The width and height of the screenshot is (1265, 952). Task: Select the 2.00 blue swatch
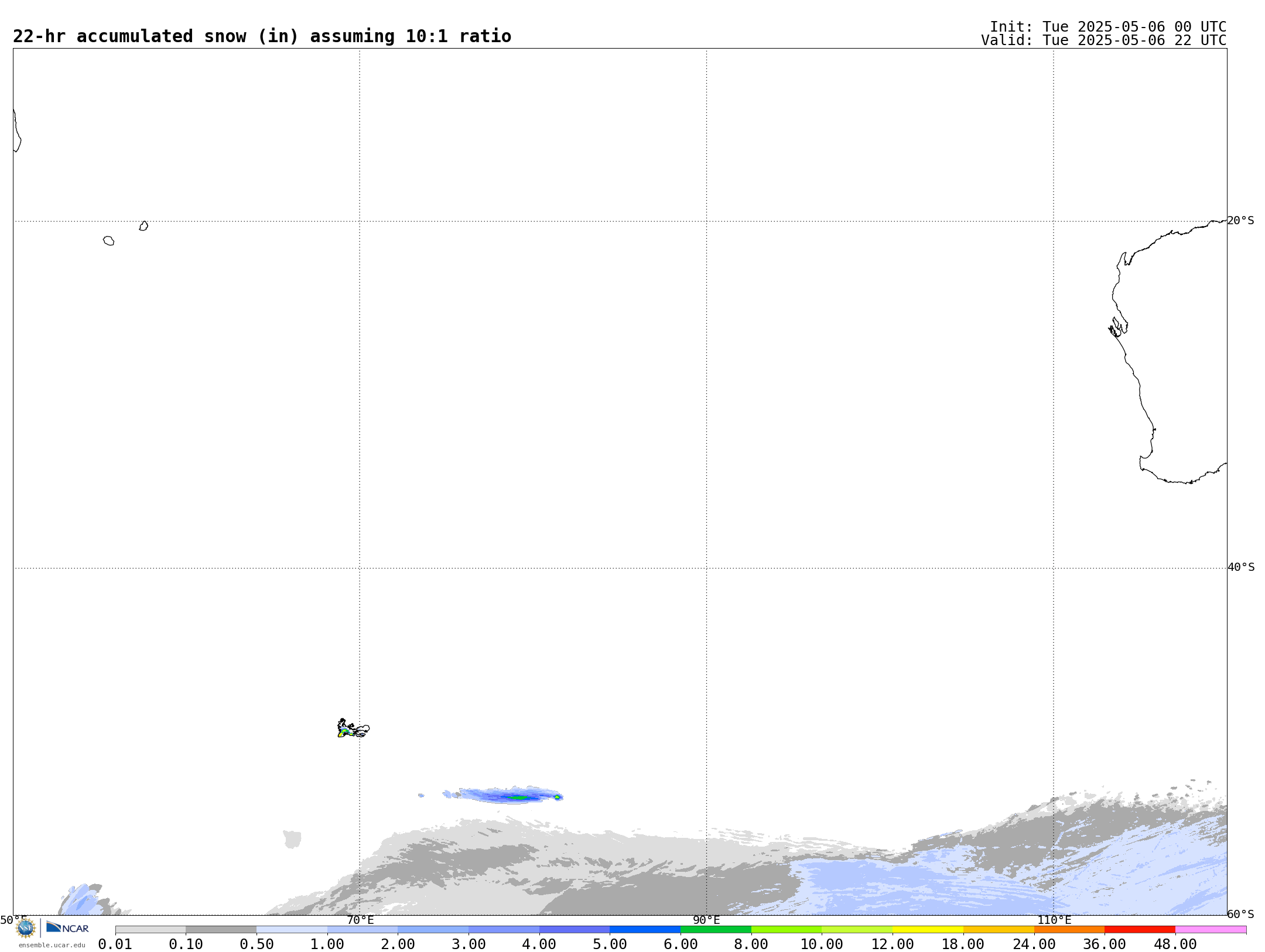click(433, 930)
